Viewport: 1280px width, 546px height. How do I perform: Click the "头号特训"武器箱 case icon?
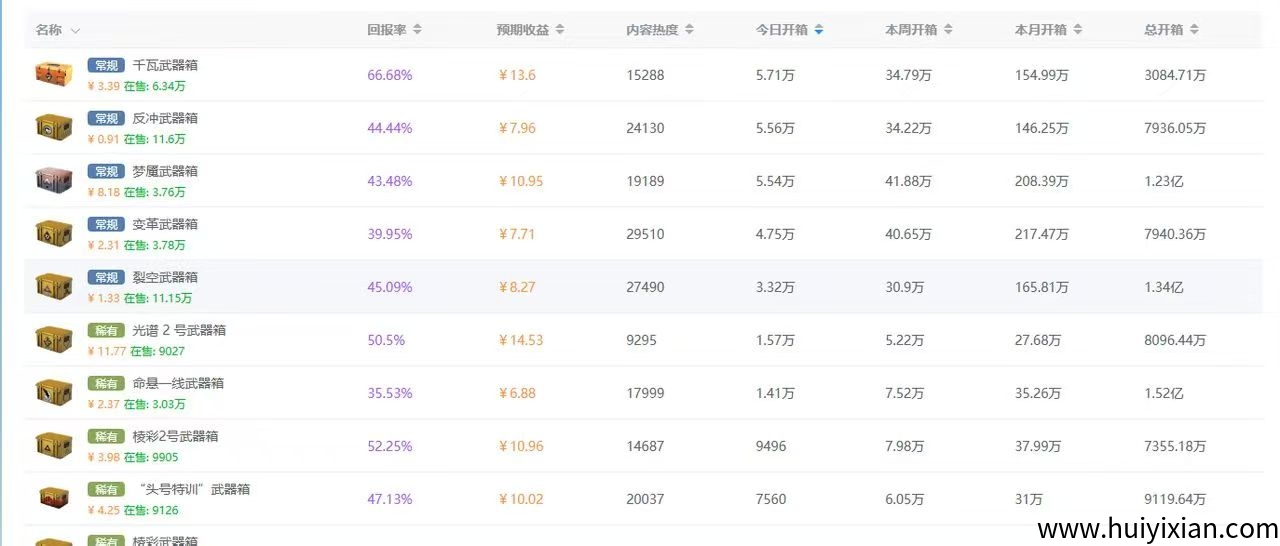tap(54, 498)
